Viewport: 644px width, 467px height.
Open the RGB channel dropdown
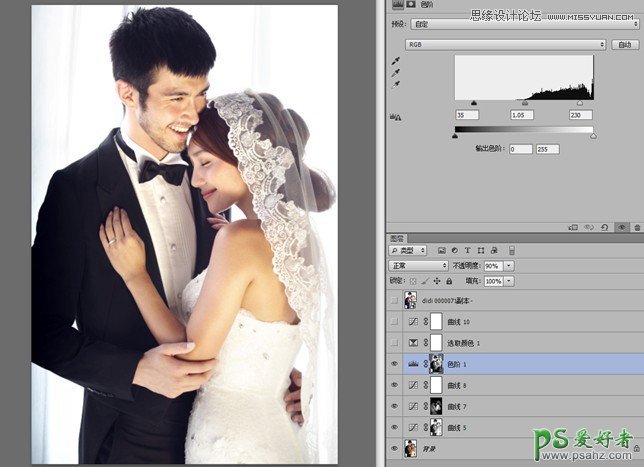click(x=506, y=45)
